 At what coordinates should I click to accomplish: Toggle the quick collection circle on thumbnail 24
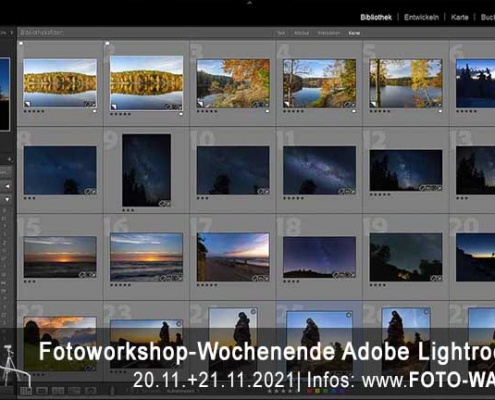point(253,312)
